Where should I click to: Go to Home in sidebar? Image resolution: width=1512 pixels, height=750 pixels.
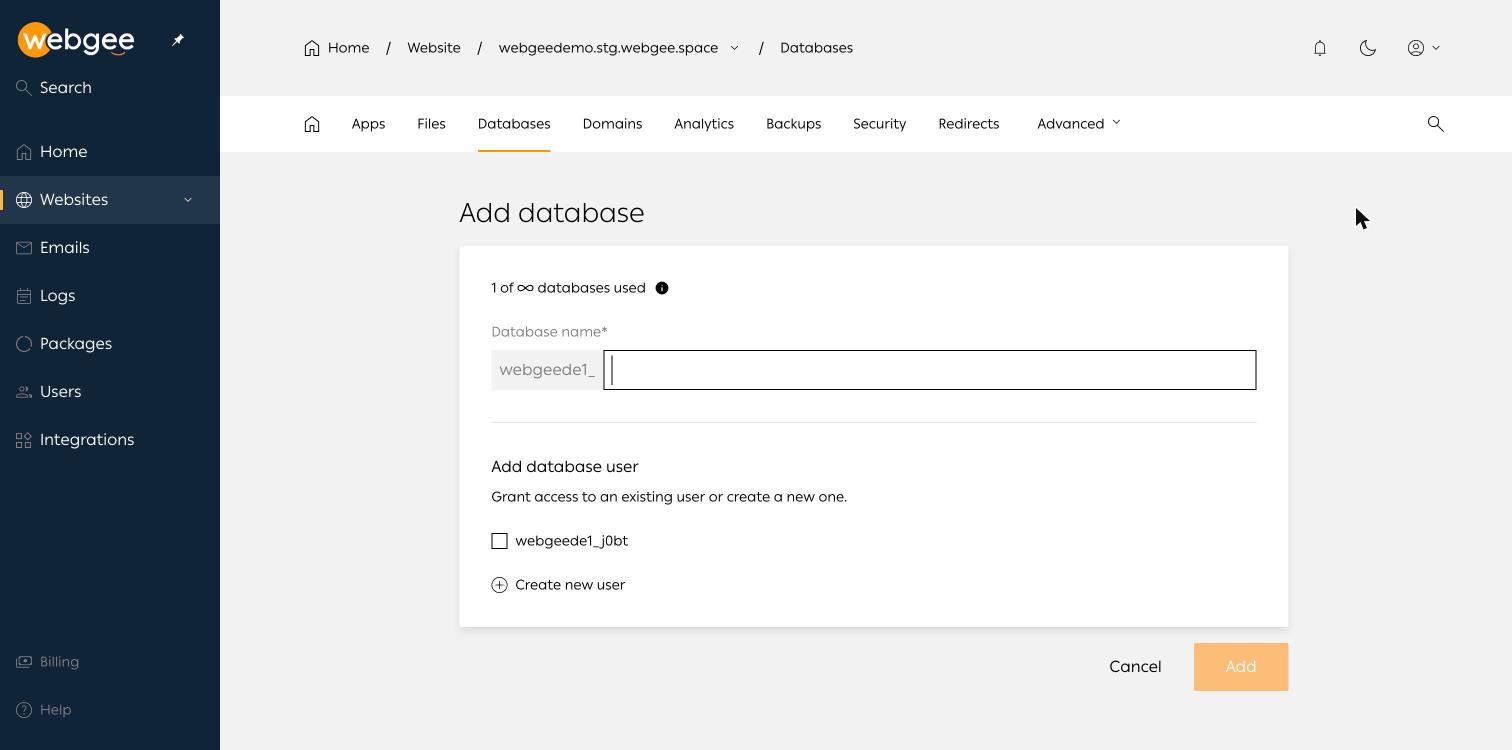tap(110, 152)
